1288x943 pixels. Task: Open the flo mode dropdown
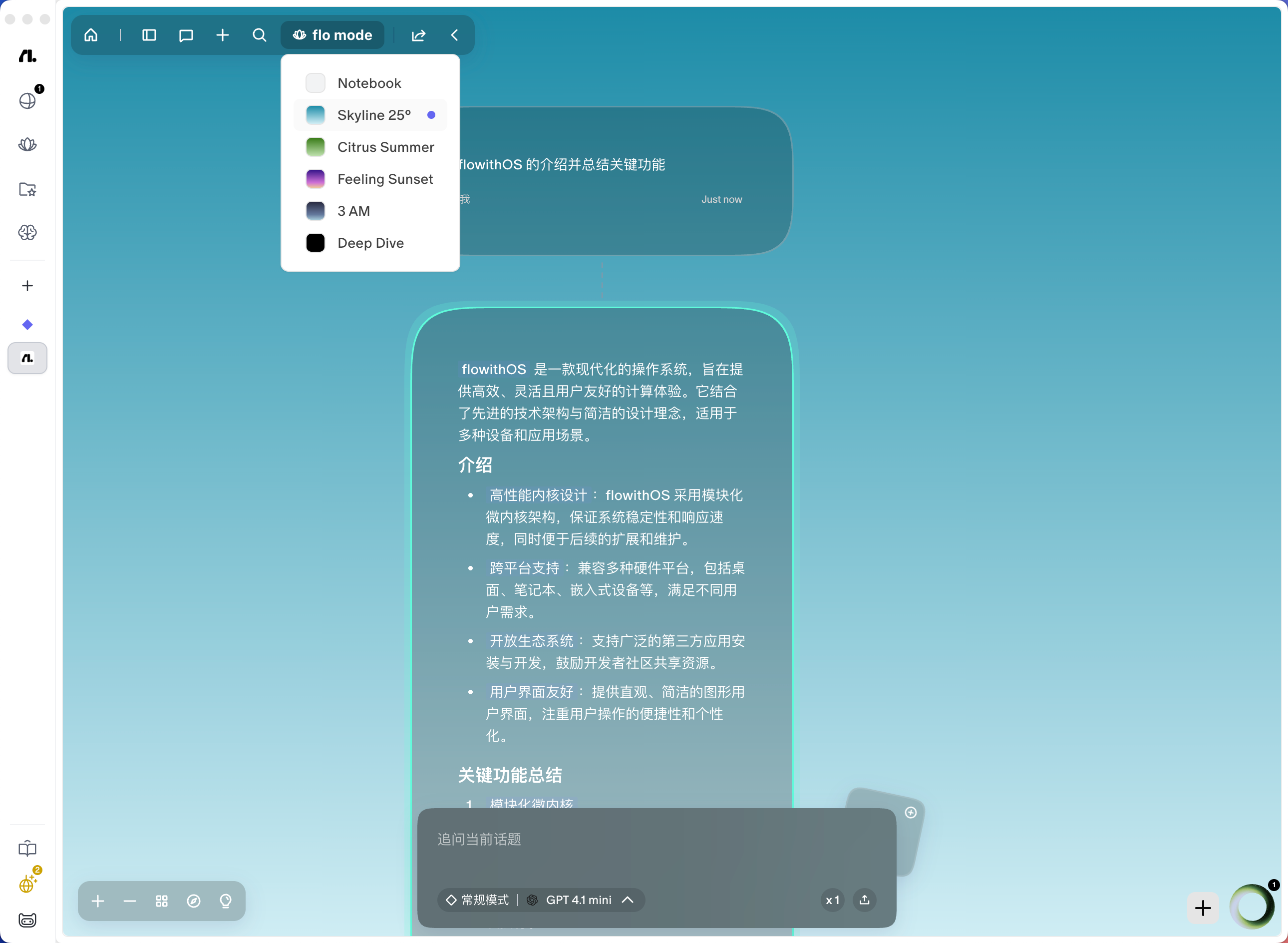pyautogui.click(x=332, y=35)
